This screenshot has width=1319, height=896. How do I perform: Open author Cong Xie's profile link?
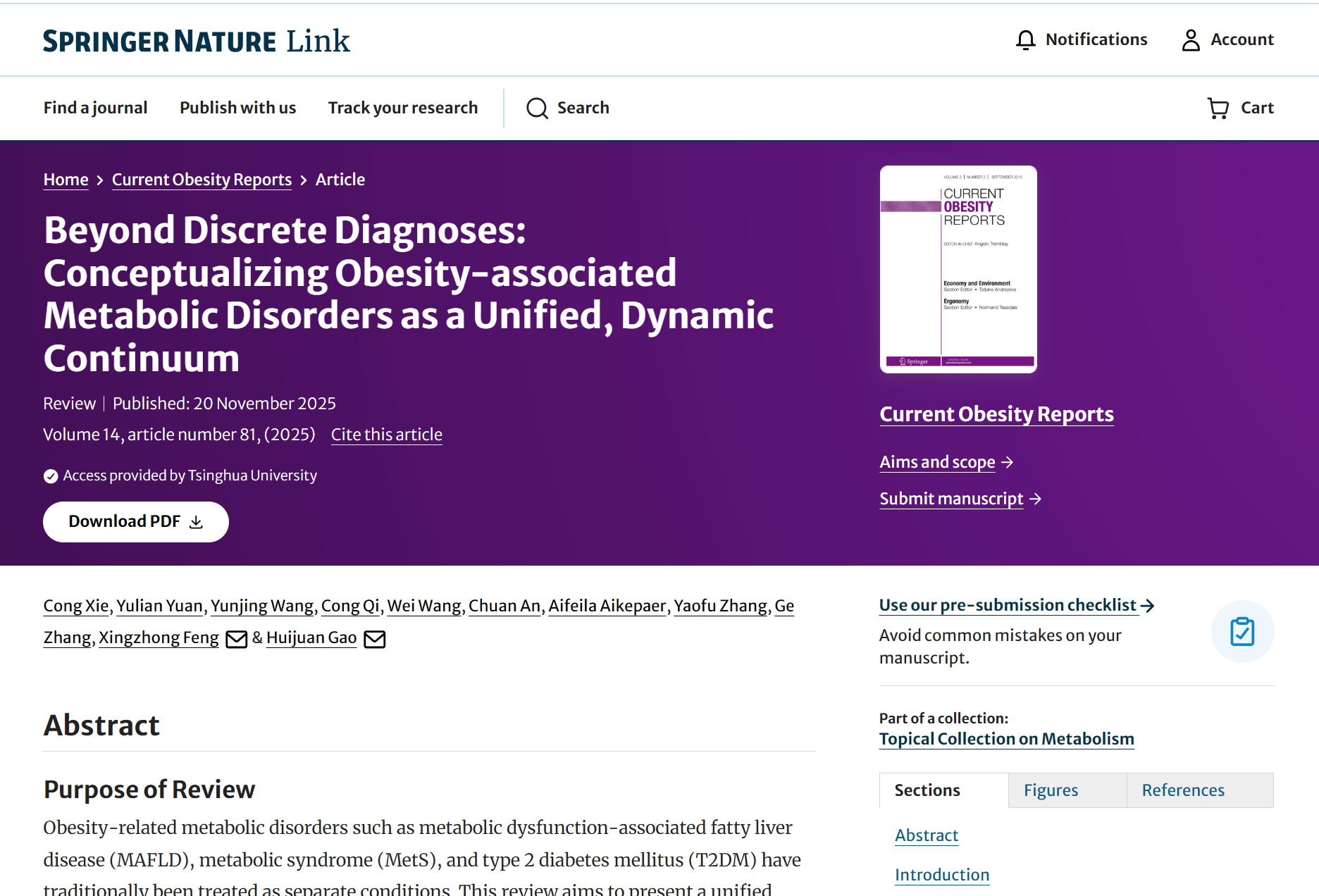coord(75,606)
